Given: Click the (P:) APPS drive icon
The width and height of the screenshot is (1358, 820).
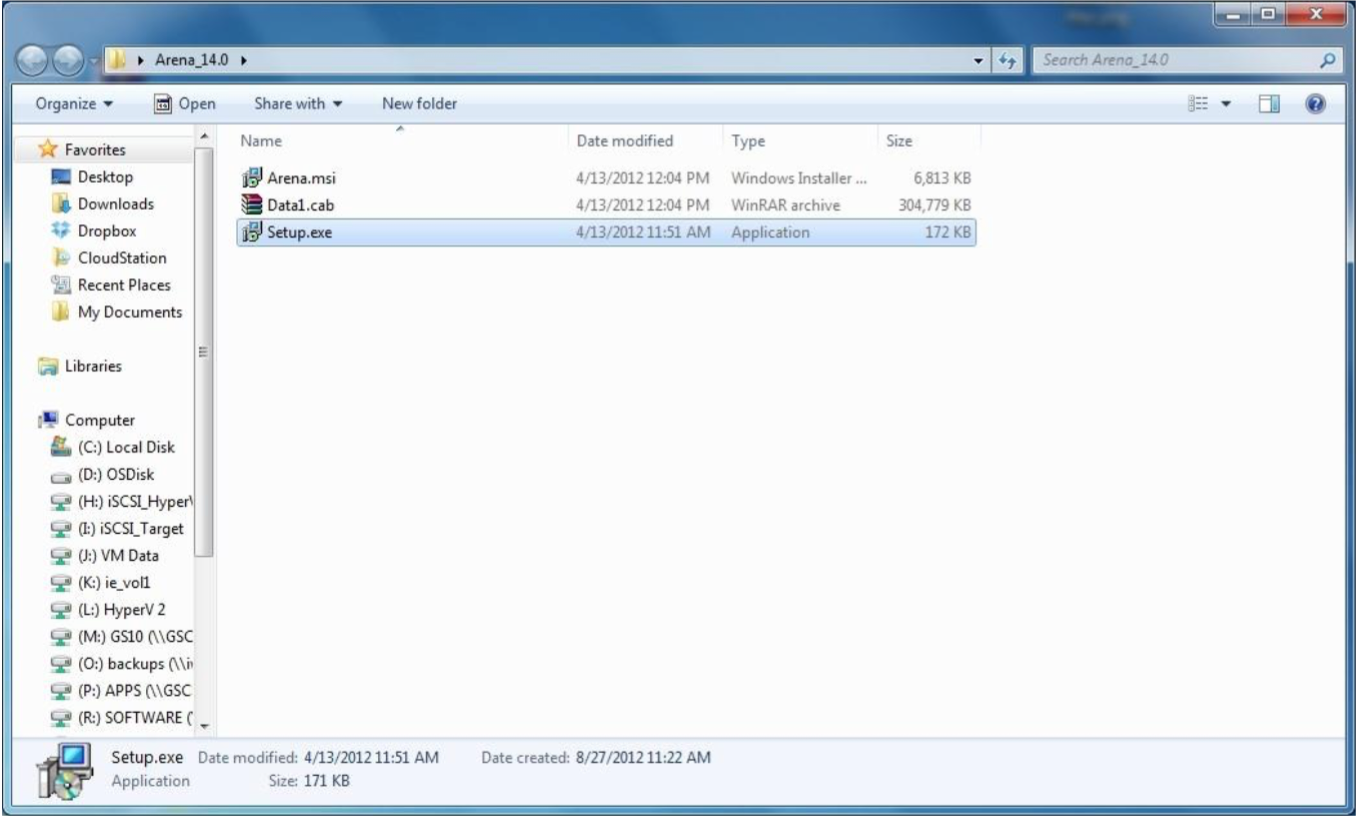Looking at the screenshot, I should pos(59,691).
